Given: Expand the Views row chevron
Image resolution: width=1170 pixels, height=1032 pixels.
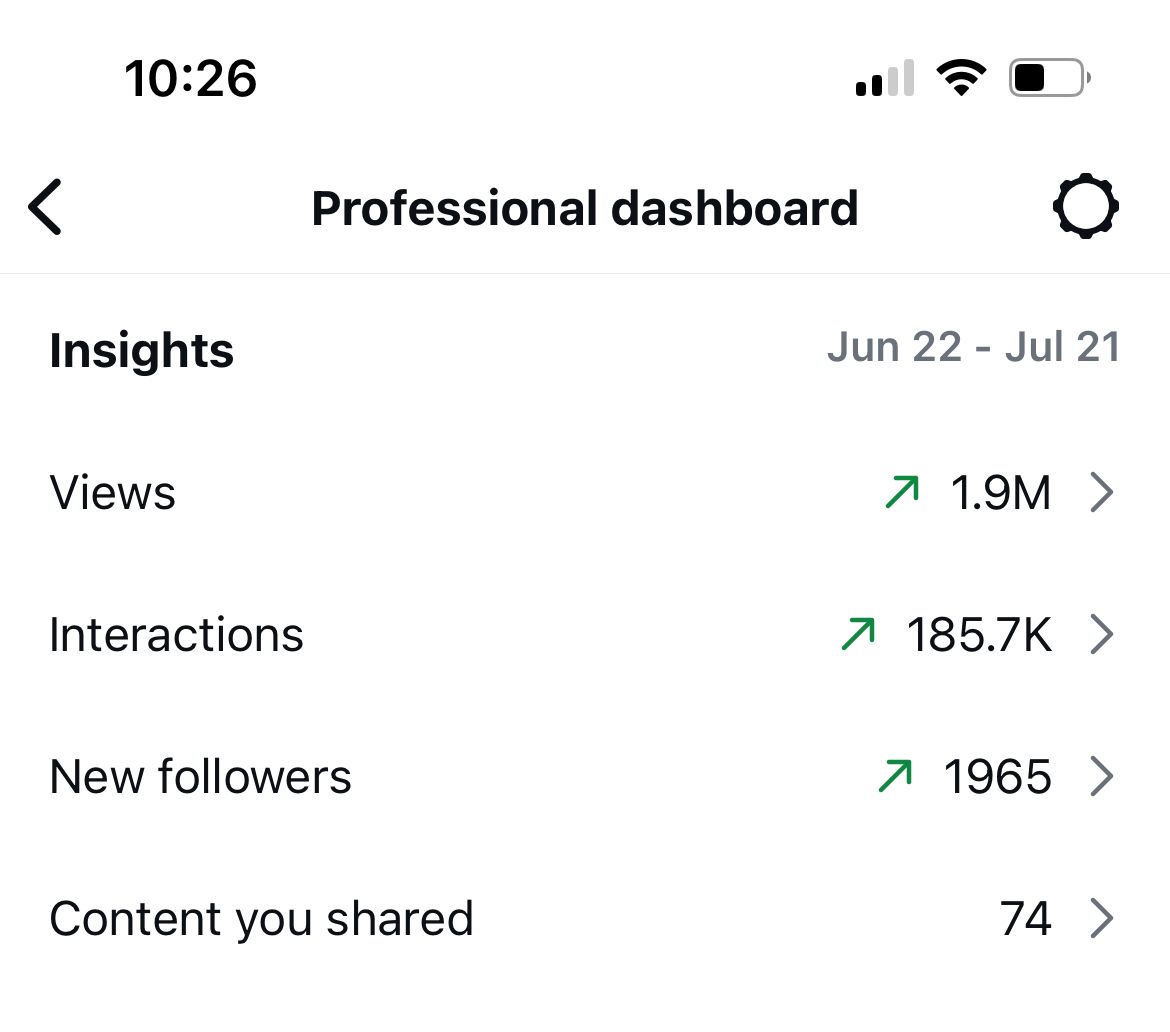Looking at the screenshot, I should (x=1101, y=493).
